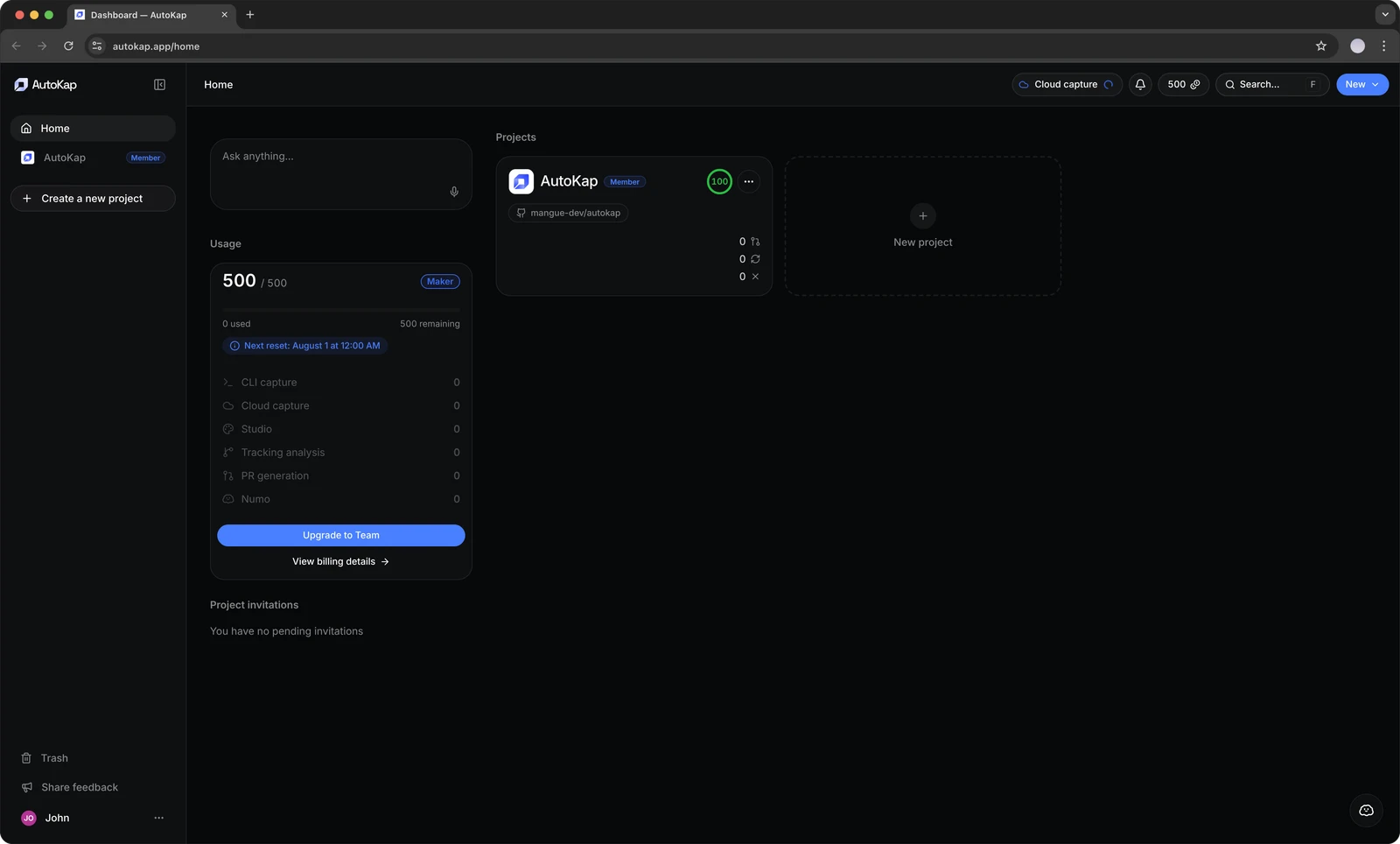Click the PR generation usage row
The width and height of the screenshot is (1400, 844).
(341, 476)
